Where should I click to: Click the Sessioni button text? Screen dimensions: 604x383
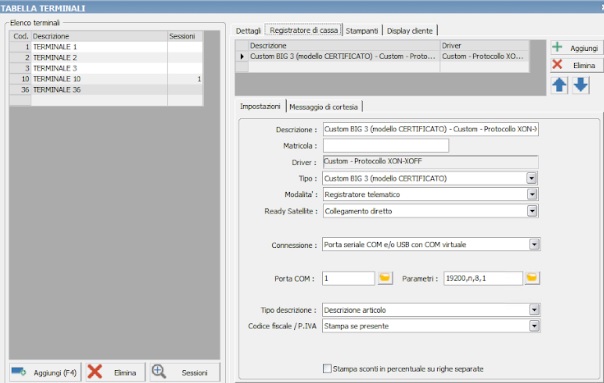(x=194, y=373)
